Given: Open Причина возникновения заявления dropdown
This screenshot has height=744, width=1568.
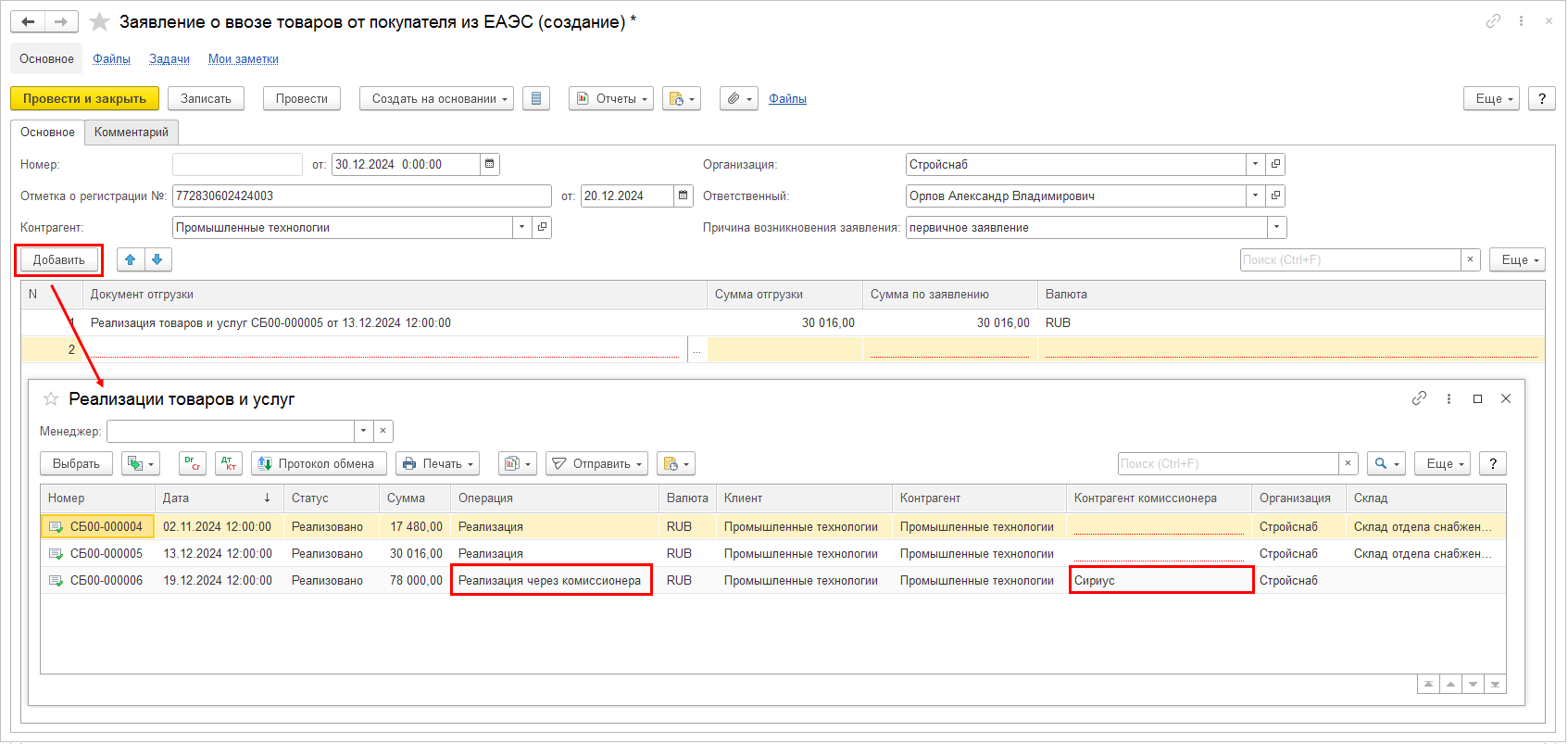Looking at the screenshot, I should (1276, 228).
